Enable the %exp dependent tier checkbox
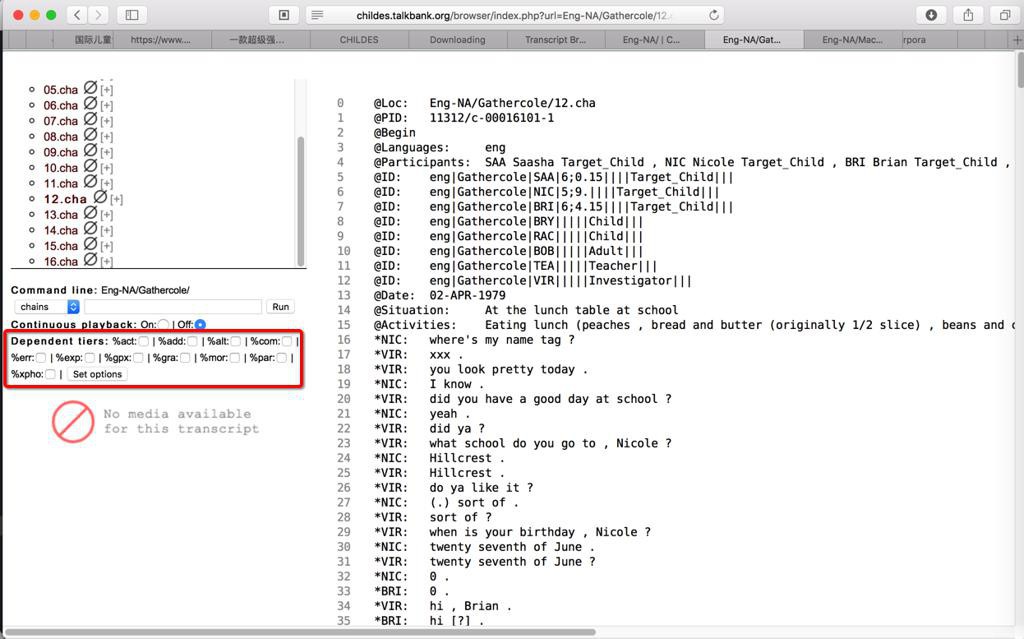This screenshot has width=1024, height=639. coord(89,357)
